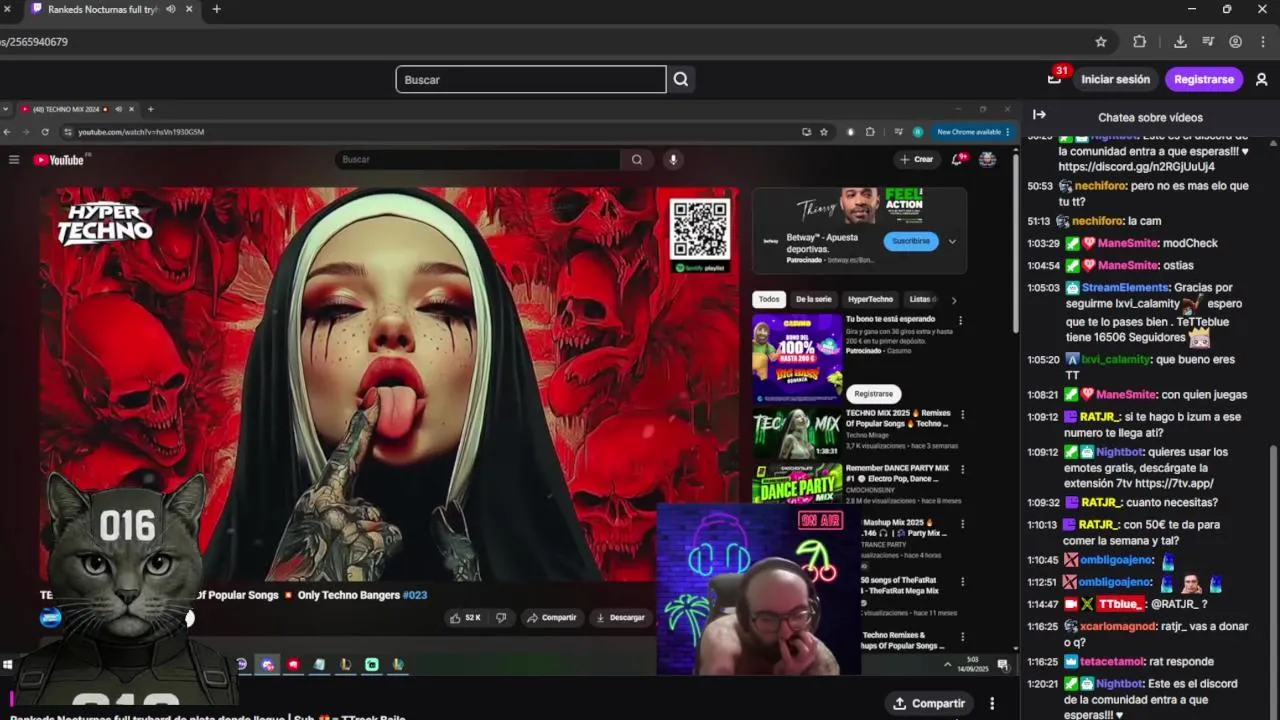Image resolution: width=1280 pixels, height=720 pixels.
Task: Select the De la serie filter chip
Action: 814,299
